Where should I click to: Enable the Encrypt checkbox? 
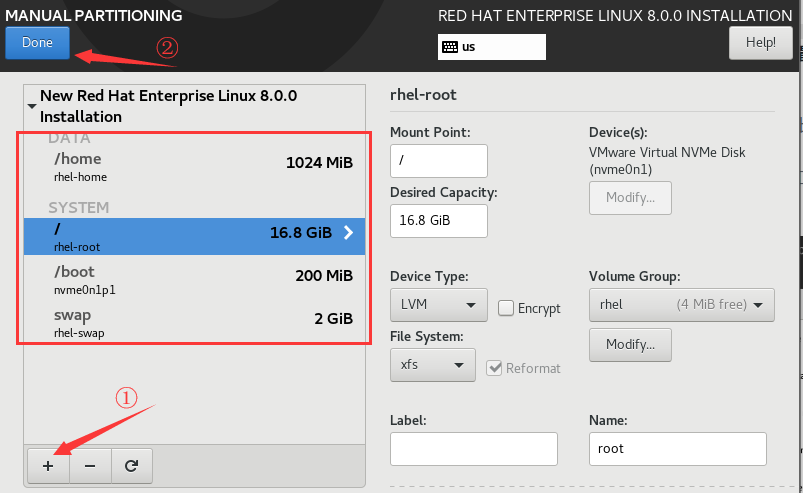[506, 308]
